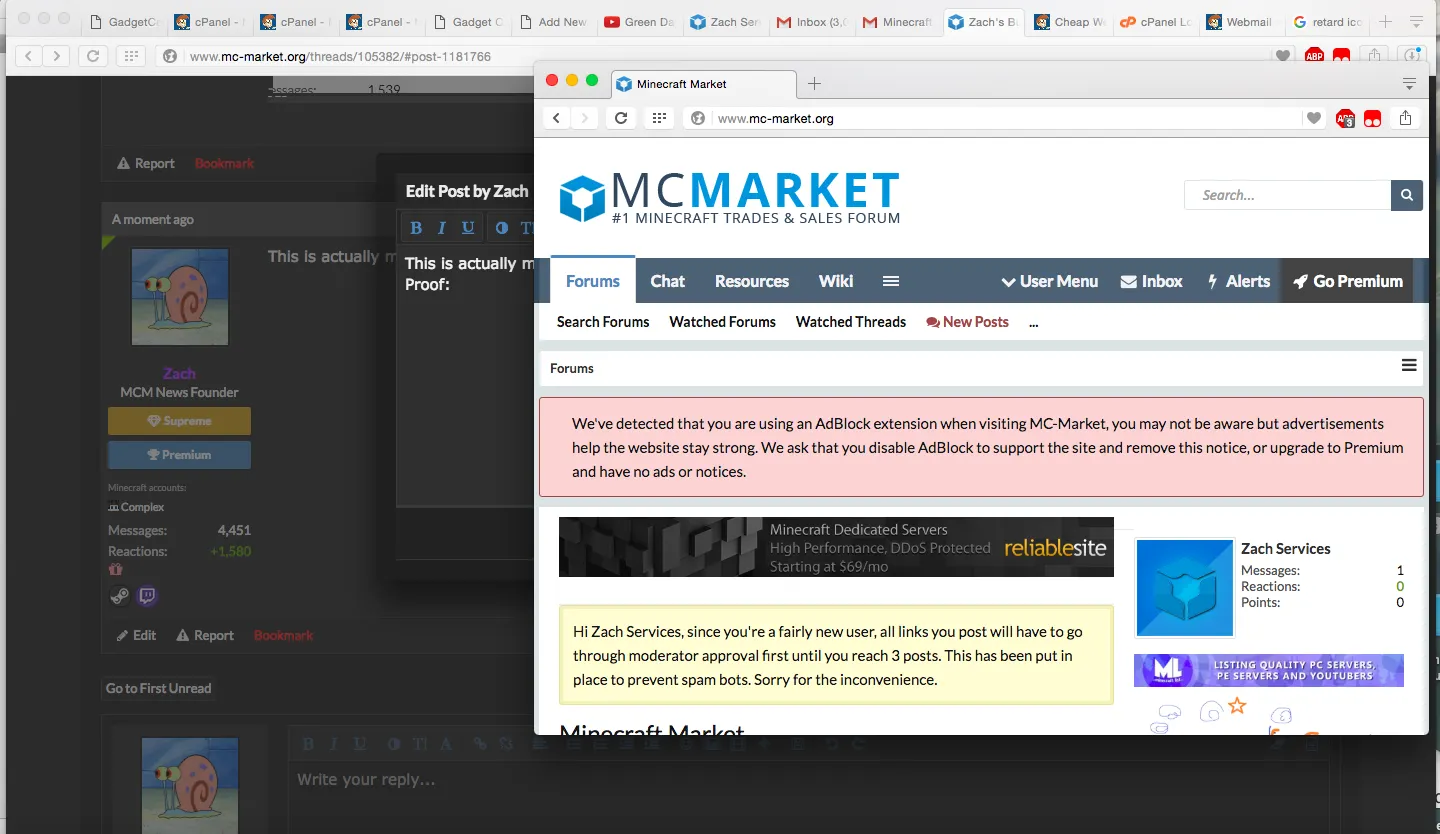Screen dimensions: 1440x834
Task: Expand the ellipsis more options in sub-navigation
Action: click(x=1033, y=322)
